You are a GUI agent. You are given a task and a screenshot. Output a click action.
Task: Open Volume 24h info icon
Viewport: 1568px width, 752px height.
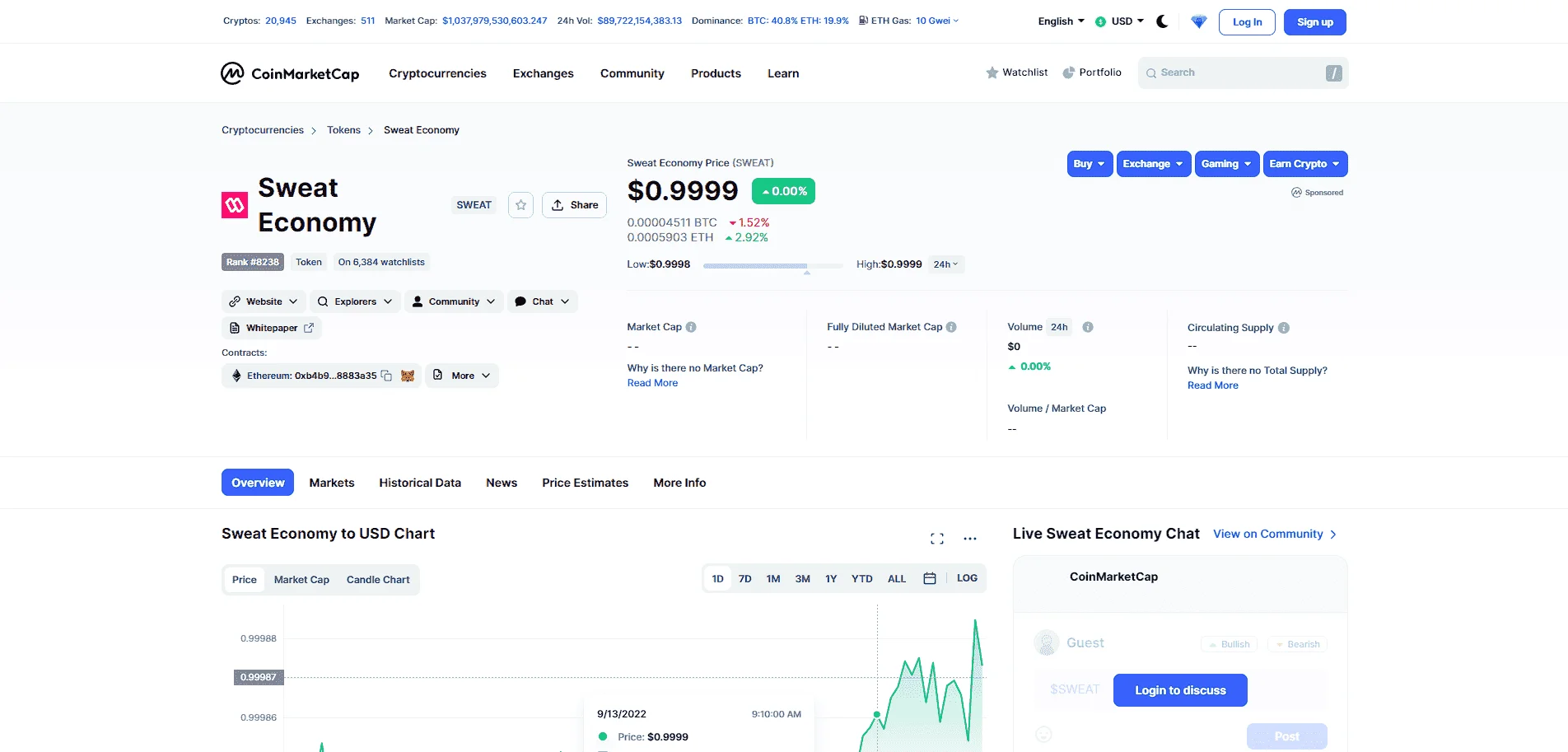coord(1088,327)
